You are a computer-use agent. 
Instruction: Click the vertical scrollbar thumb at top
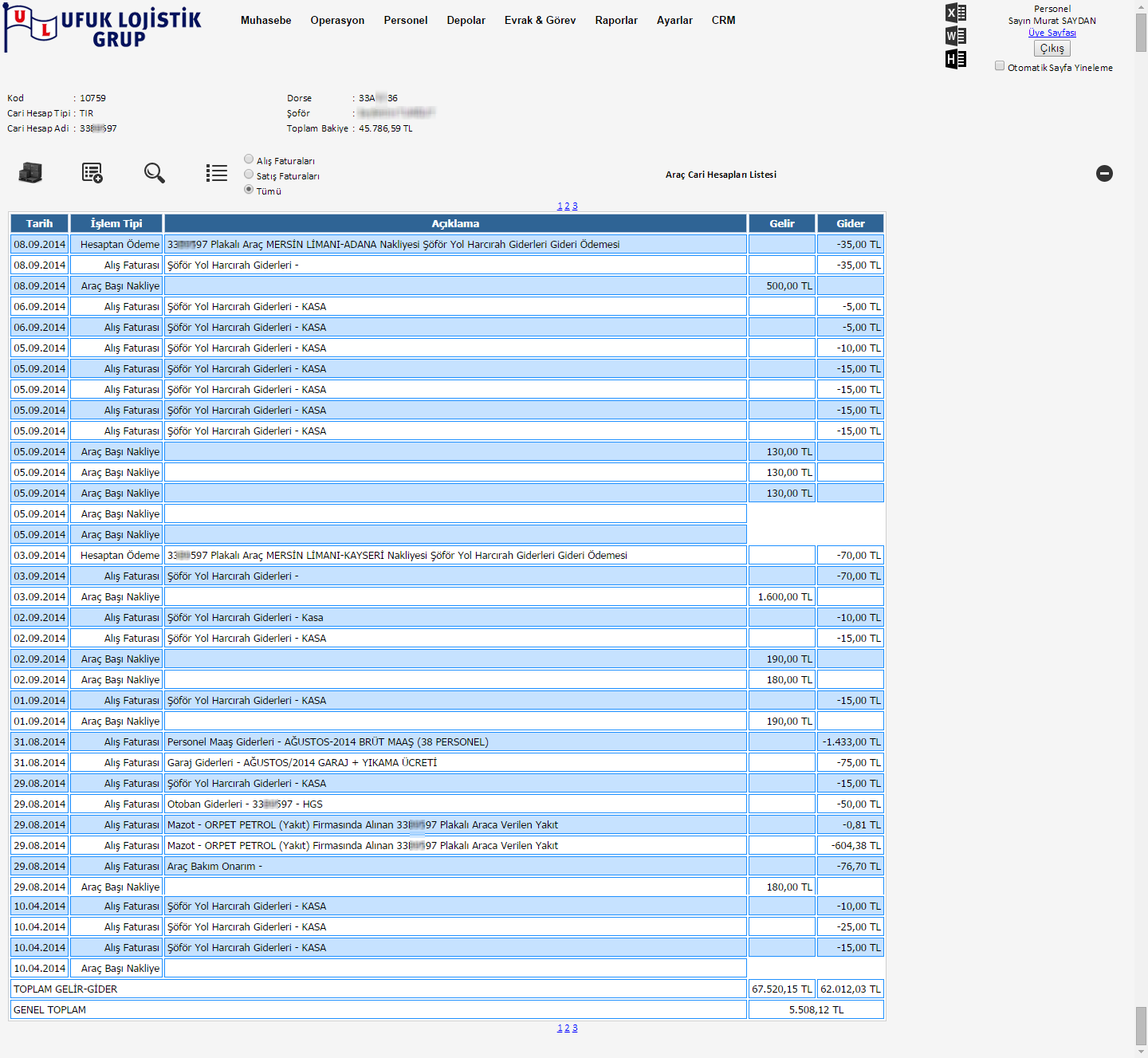tap(1141, 32)
